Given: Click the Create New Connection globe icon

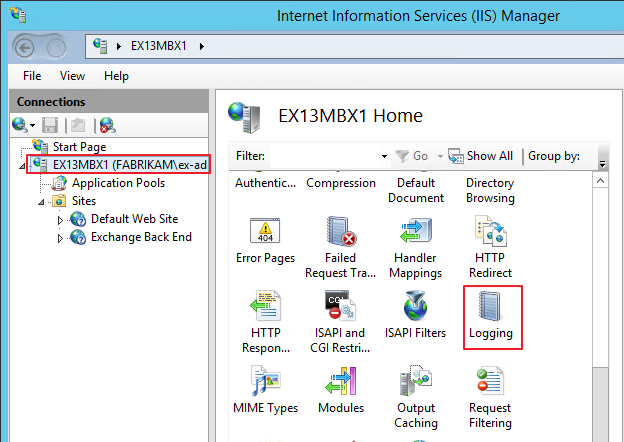Looking at the screenshot, I should [x=20, y=125].
